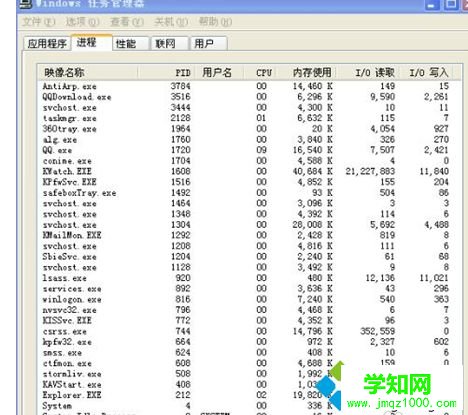Open the 帮助(H) menu

point(215,22)
